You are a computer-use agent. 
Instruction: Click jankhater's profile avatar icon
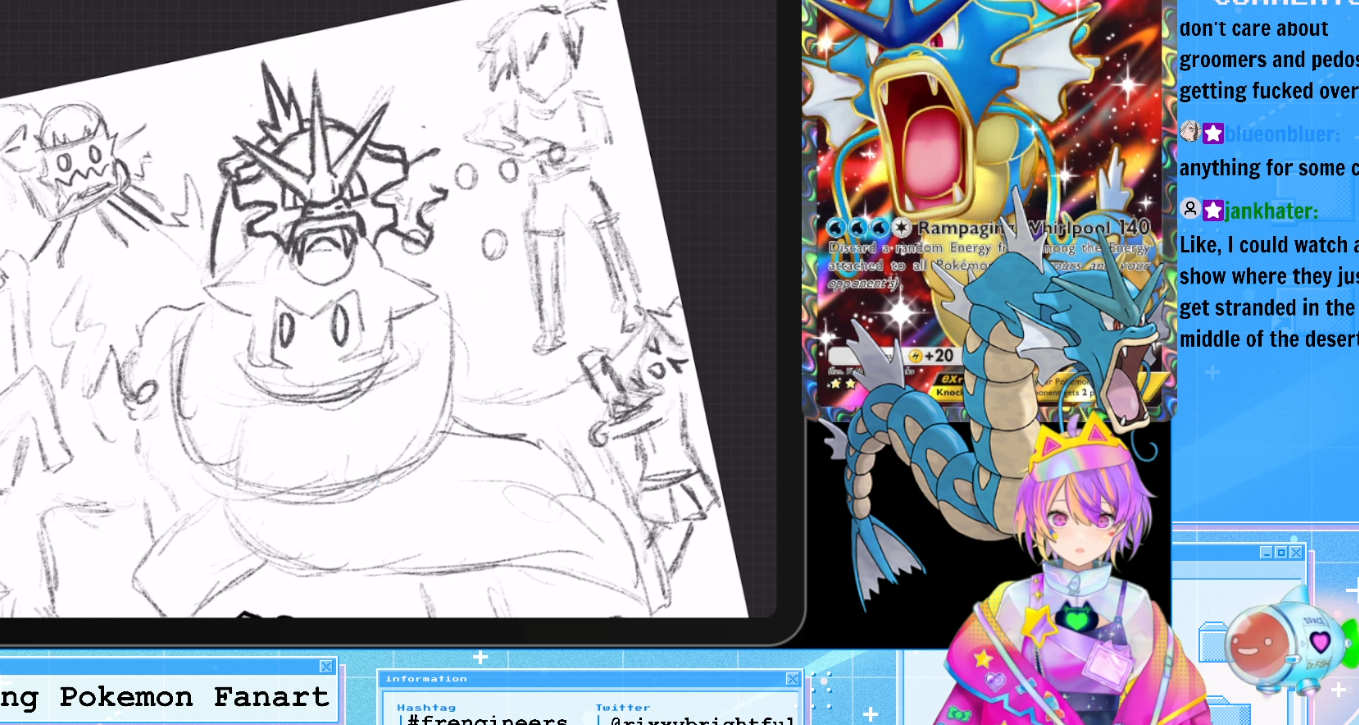(1190, 209)
